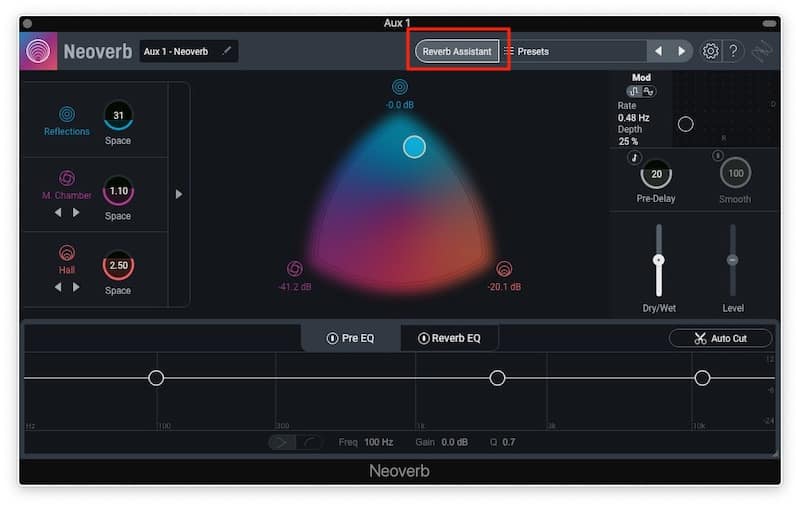This screenshot has width=800, height=507.
Task: Click the plate icon at the blend pad's bottom left
Action: [295, 268]
